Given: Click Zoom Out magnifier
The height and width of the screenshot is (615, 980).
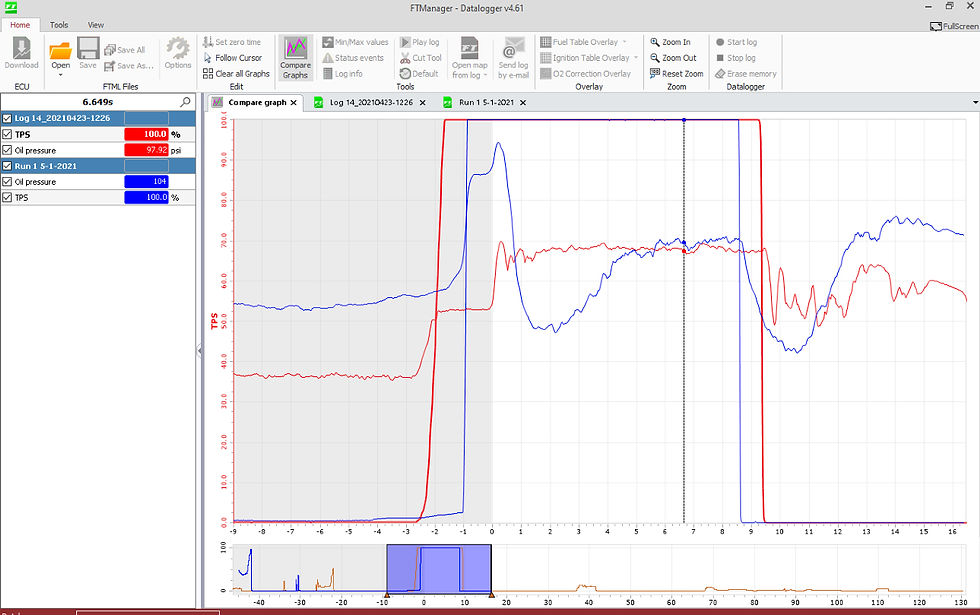Looking at the screenshot, I should click(673, 58).
